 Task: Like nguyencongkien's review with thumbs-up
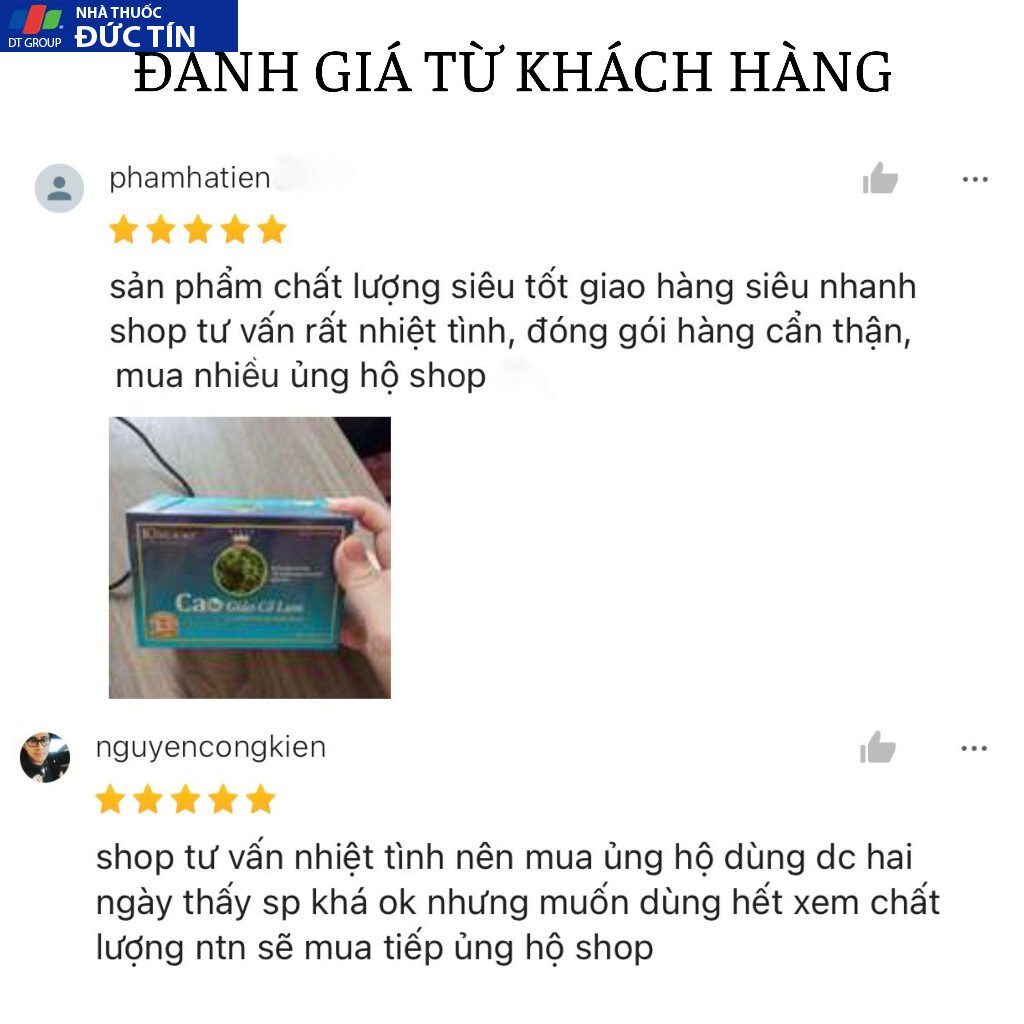877,748
